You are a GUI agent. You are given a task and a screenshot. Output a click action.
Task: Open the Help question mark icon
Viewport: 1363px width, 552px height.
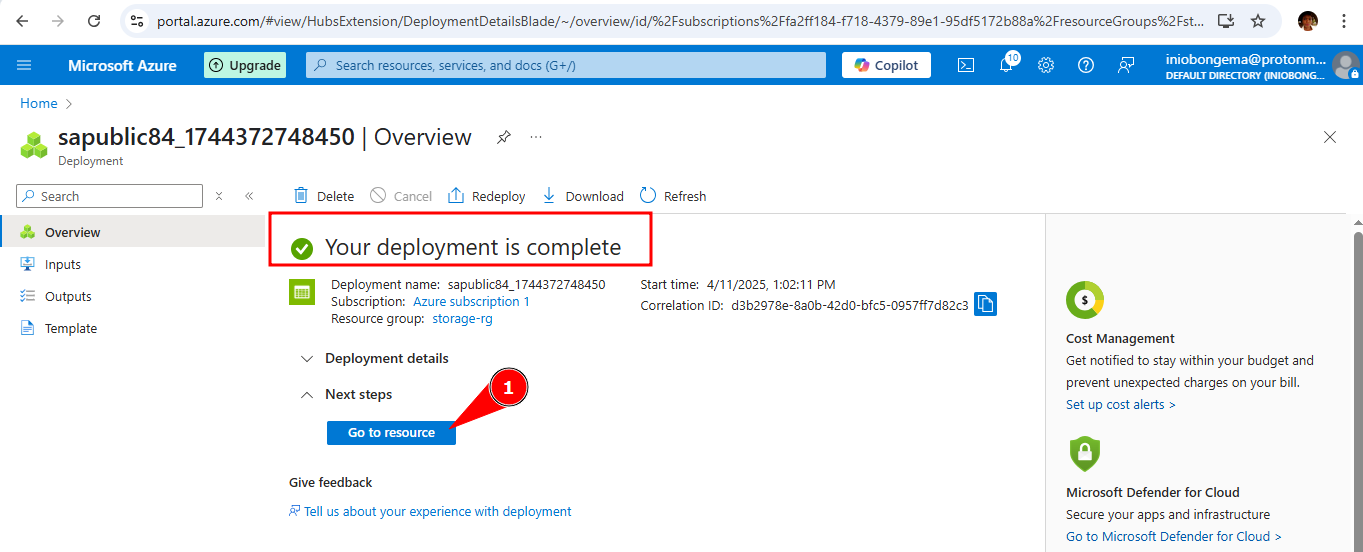pyautogui.click(x=1086, y=65)
